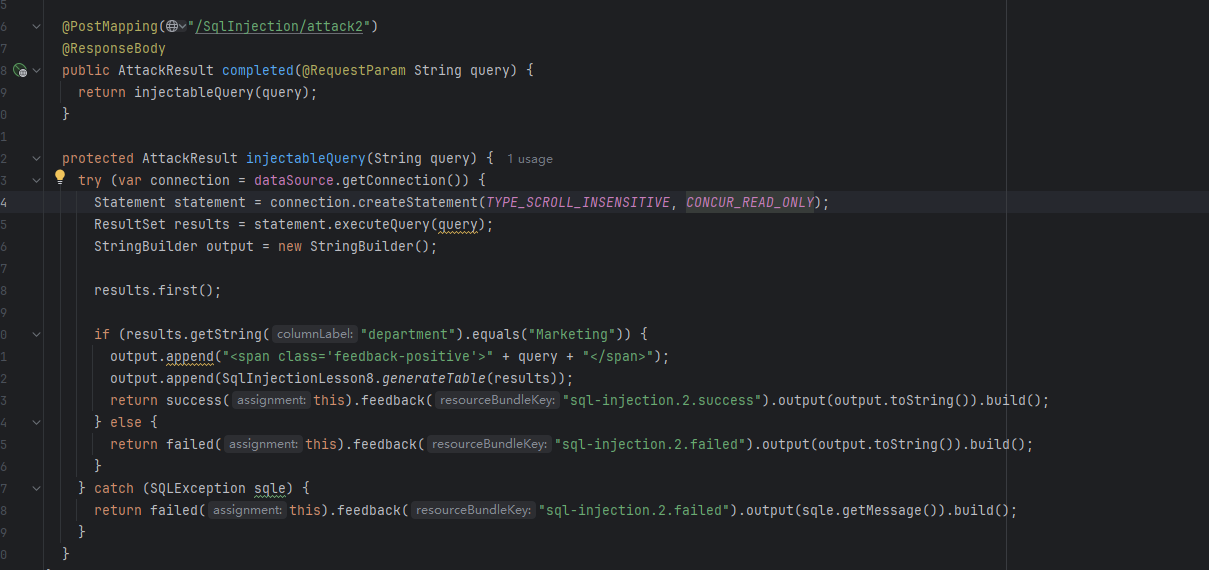This screenshot has height=570, width=1209.
Task: Click the '1 usage' inlay hint
Action: tap(529, 159)
